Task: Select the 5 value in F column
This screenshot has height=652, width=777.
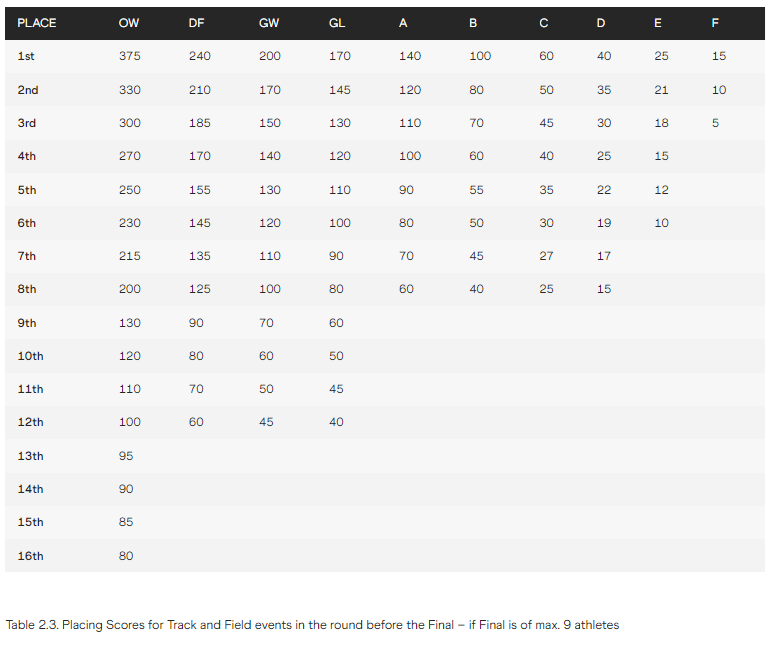Action: pyautogui.click(x=716, y=123)
